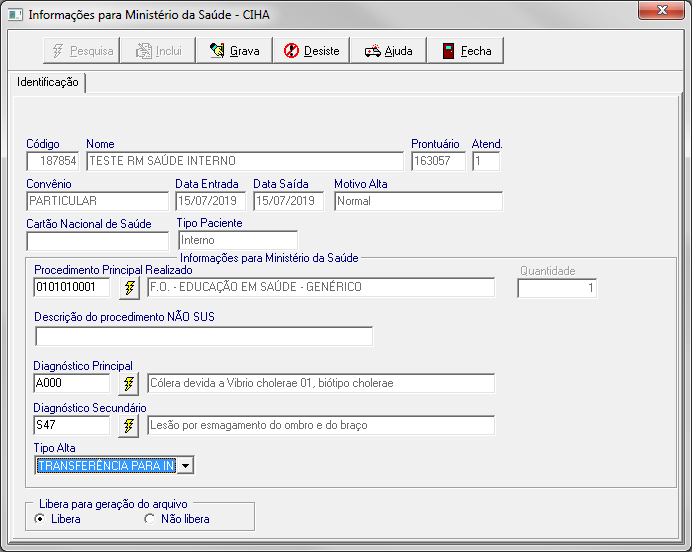The image size is (692, 552).
Task: Click the window title bar icon
Action: (15, 15)
